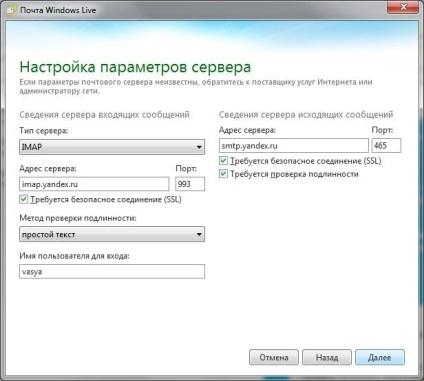
Task: Click the Имя пользователя для входа label
Action: 74,256
